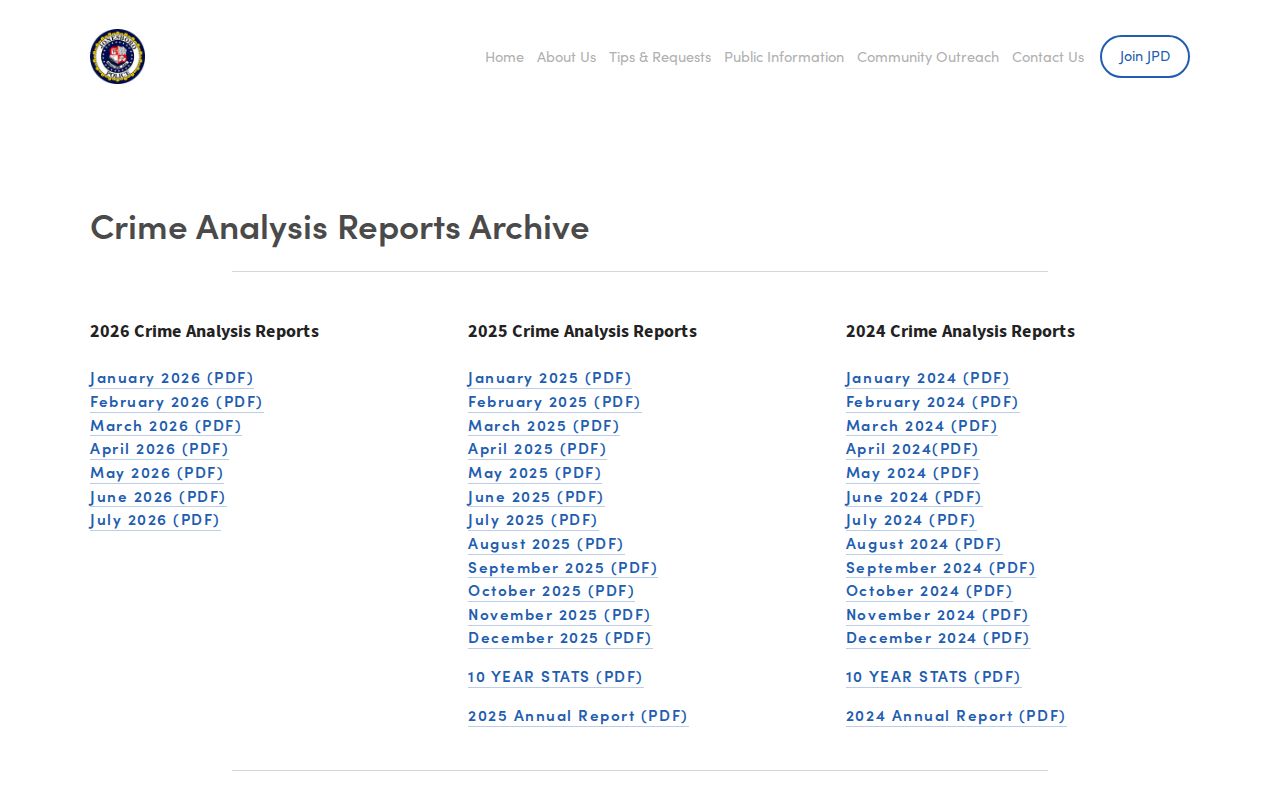Open the April 2024 PDF report
Image resolution: width=1280 pixels, height=800 pixels.
pyautogui.click(x=912, y=449)
